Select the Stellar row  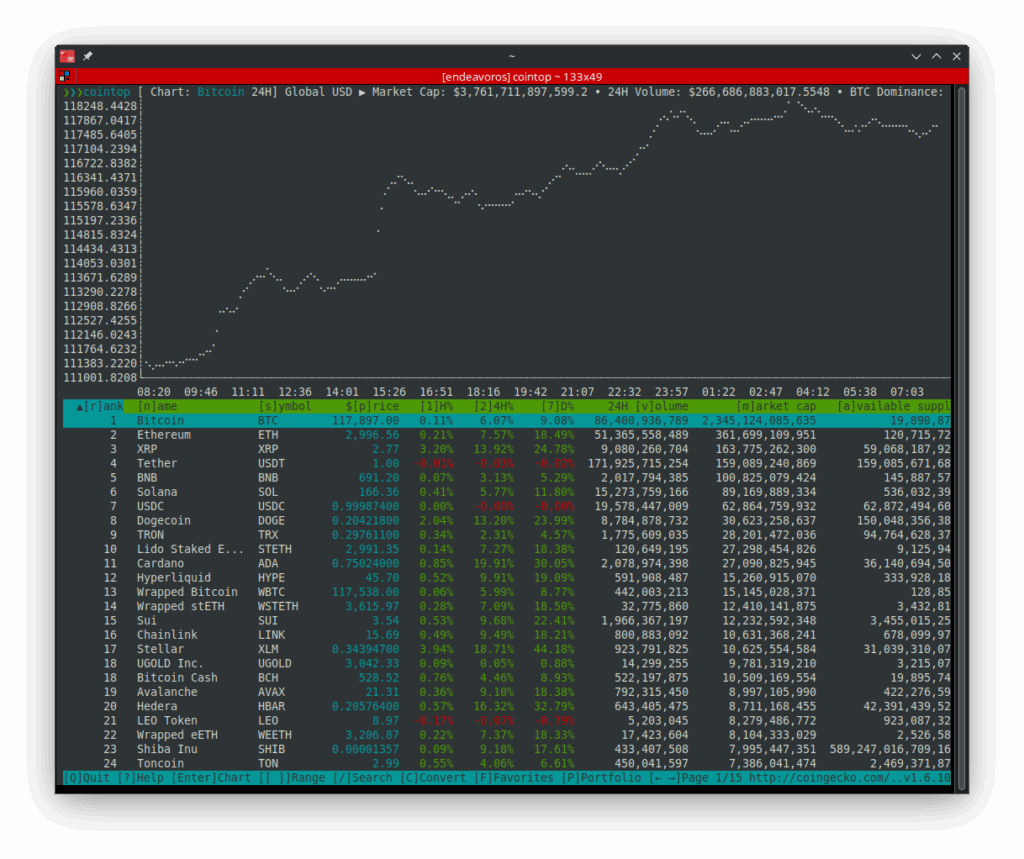pyautogui.click(x=507, y=650)
